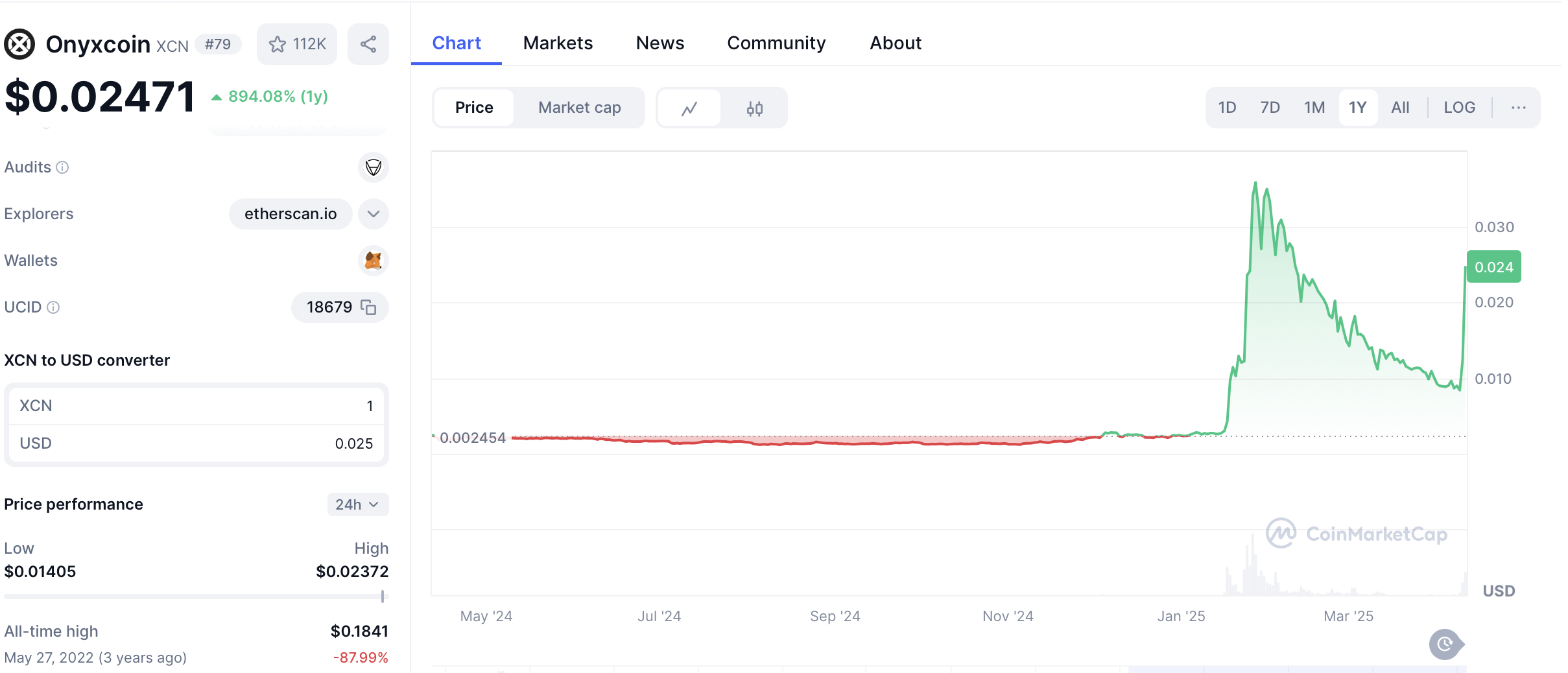Screen dimensions: 1568x673
Task: Click the Onyxcoin logo icon
Action: (x=19, y=44)
